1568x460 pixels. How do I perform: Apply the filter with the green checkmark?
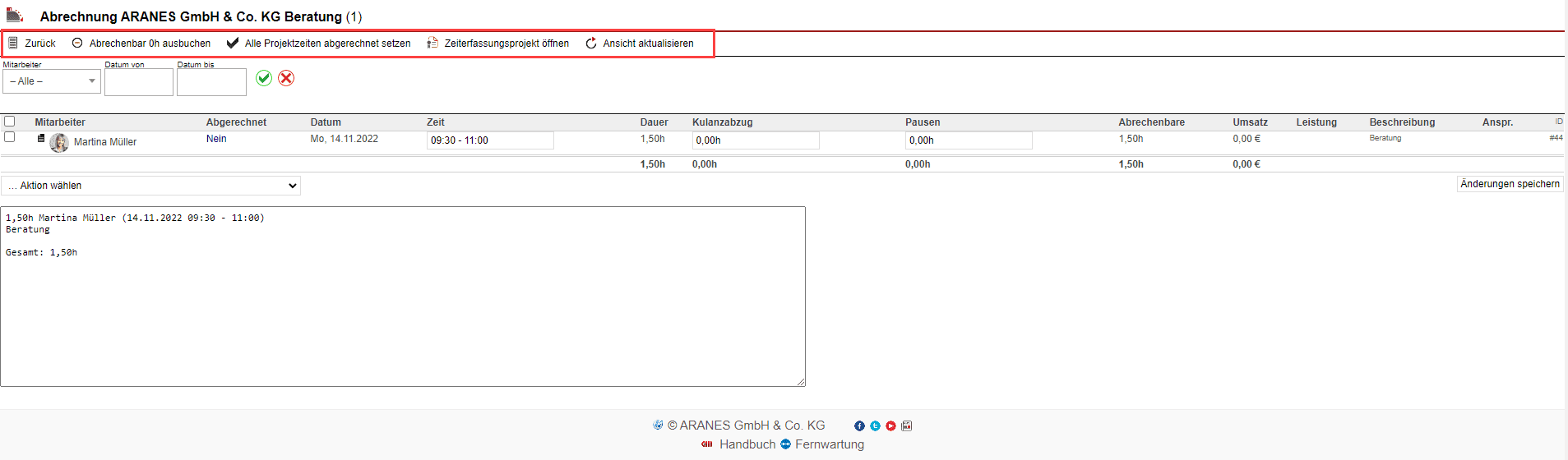(x=264, y=78)
